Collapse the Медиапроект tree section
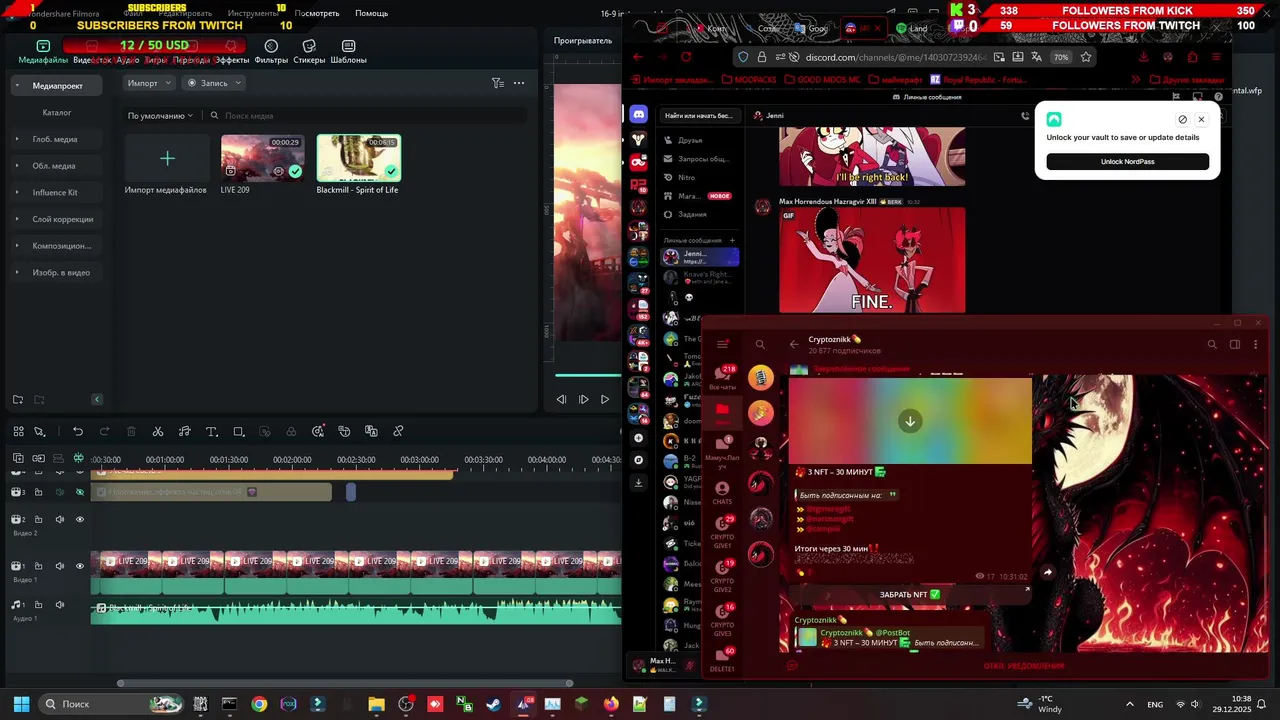The height and width of the screenshot is (720, 1280). click(17, 86)
